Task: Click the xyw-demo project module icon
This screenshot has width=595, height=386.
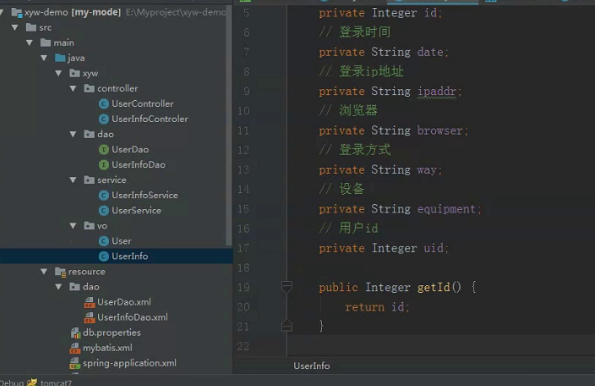Action: point(17,13)
